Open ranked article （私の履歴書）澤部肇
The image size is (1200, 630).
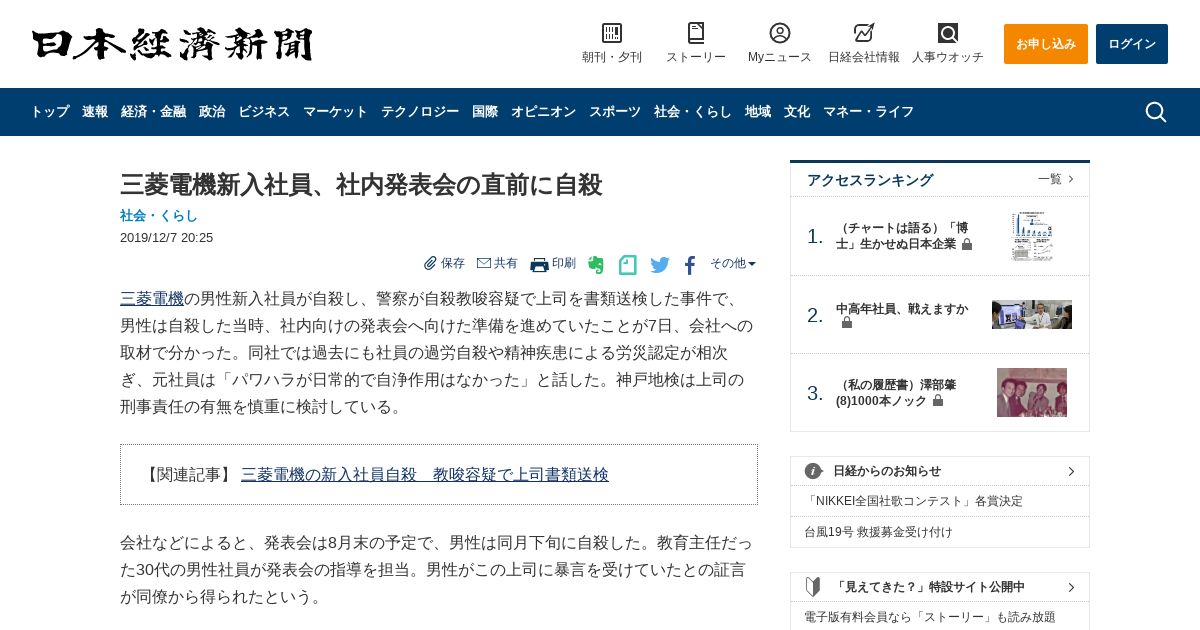[x=896, y=393]
